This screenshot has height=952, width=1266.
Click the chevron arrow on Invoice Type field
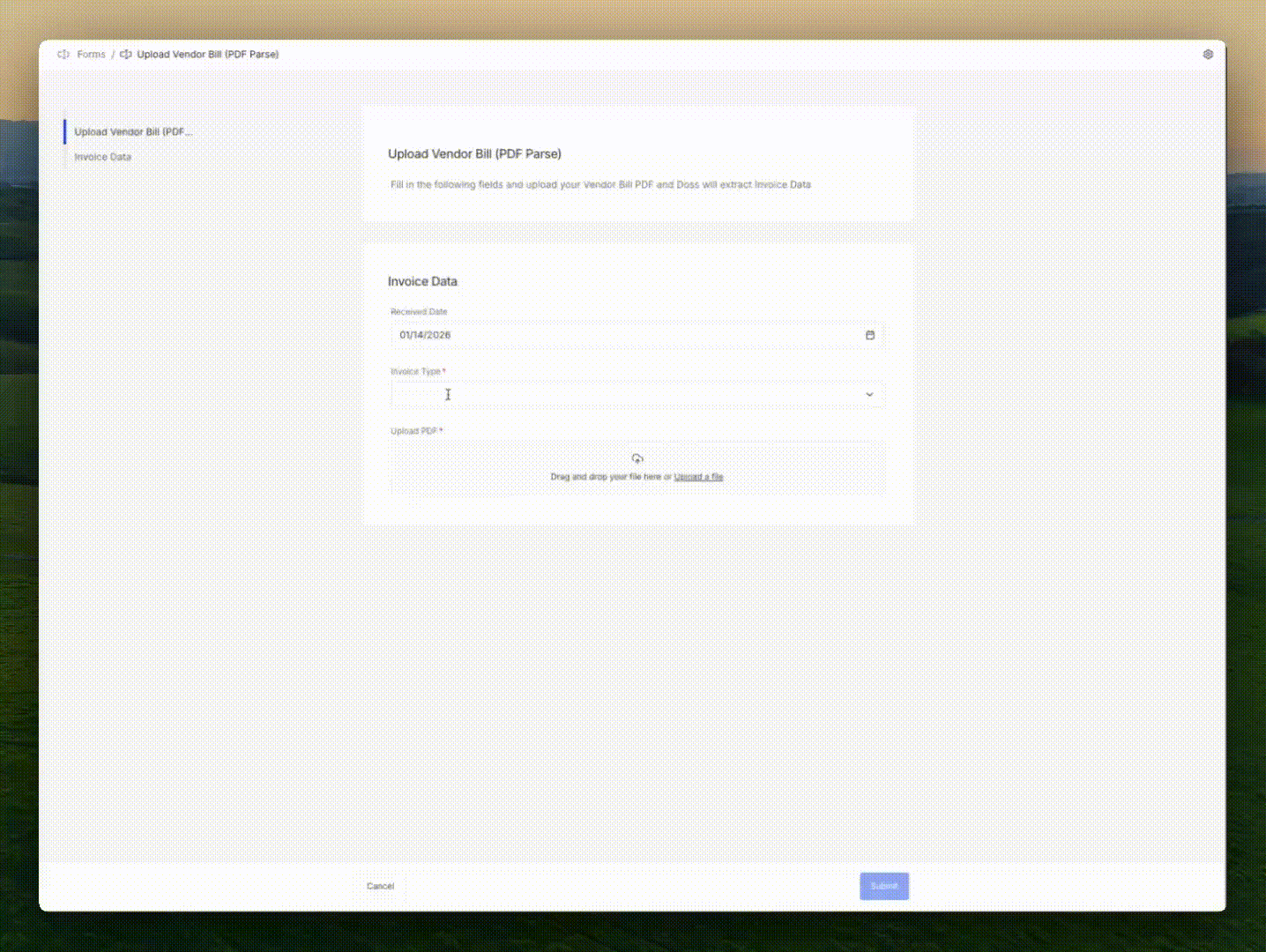(869, 394)
